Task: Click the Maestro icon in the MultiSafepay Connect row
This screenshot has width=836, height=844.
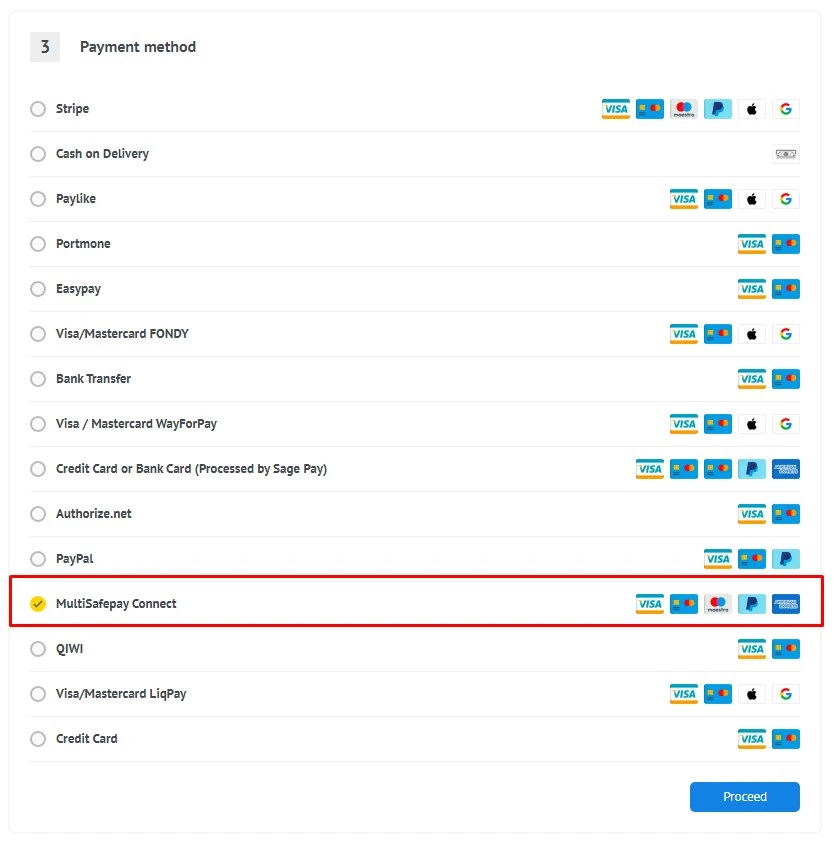Action: tap(717, 604)
